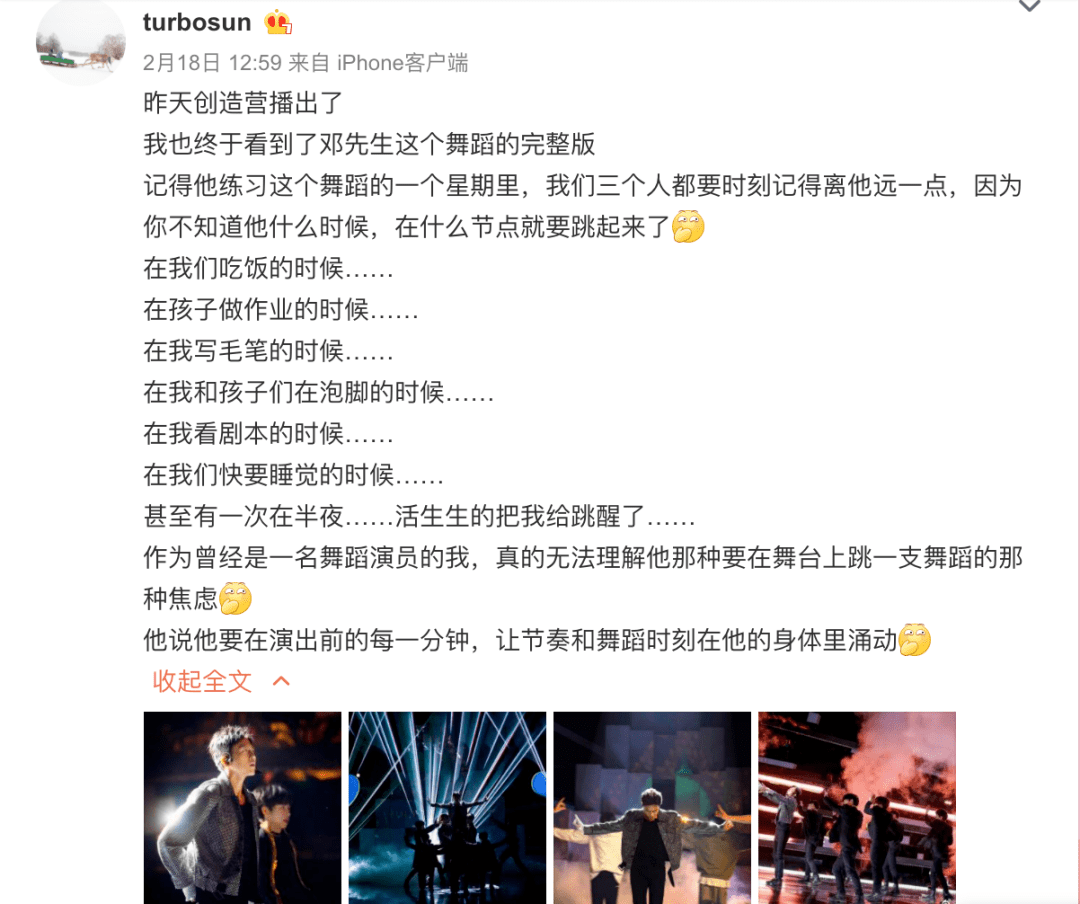Click the line 在我写毛笔的时候

click(268, 351)
